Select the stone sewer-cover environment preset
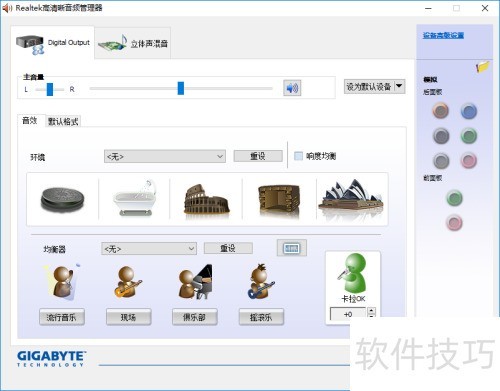 63,199
